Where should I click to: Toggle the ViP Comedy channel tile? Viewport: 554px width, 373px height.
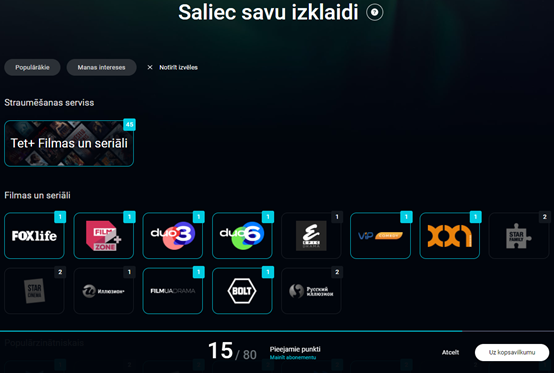[x=380, y=236]
